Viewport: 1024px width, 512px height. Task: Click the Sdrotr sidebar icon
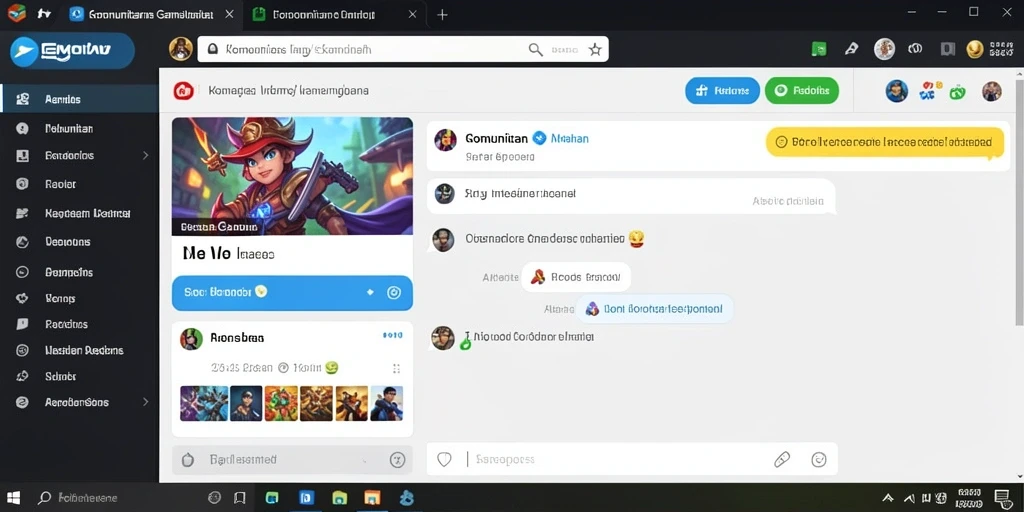22,376
